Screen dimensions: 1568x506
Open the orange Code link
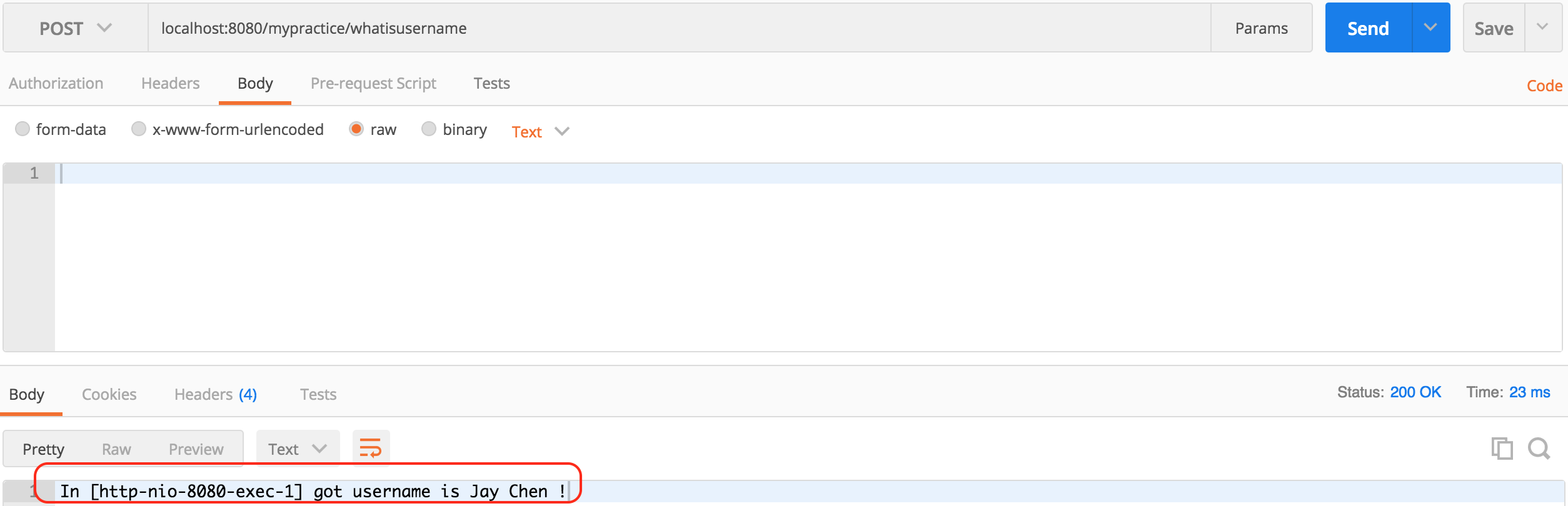1544,86
